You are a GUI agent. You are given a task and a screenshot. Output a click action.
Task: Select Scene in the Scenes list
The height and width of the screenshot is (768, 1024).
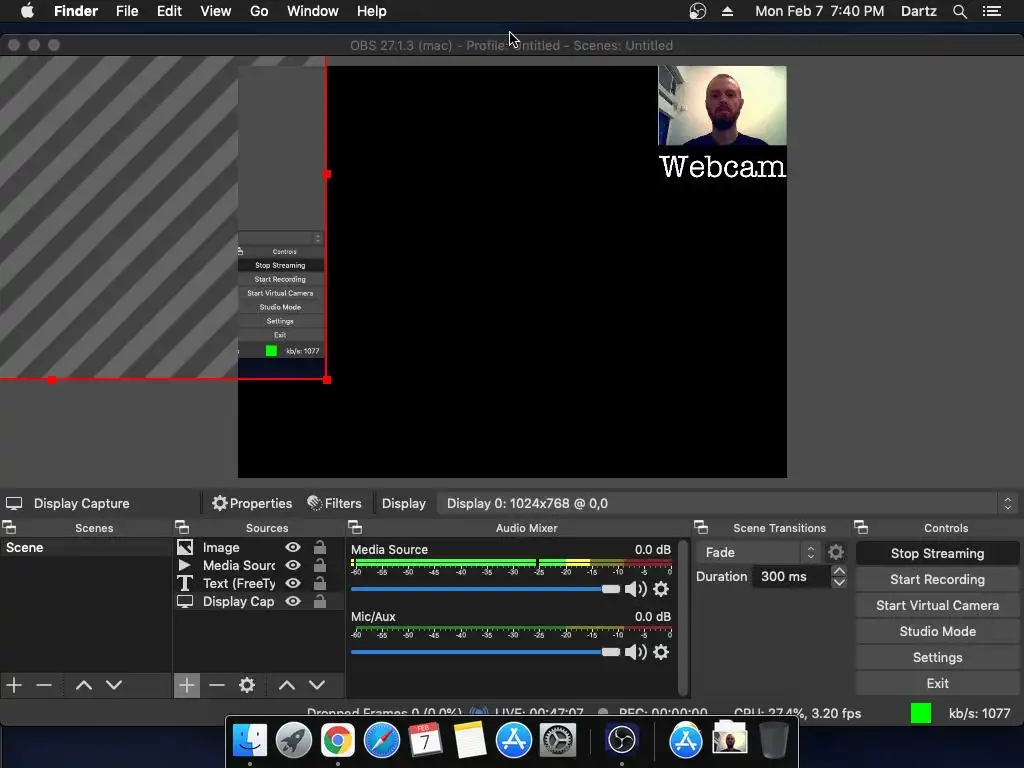tap(86, 547)
